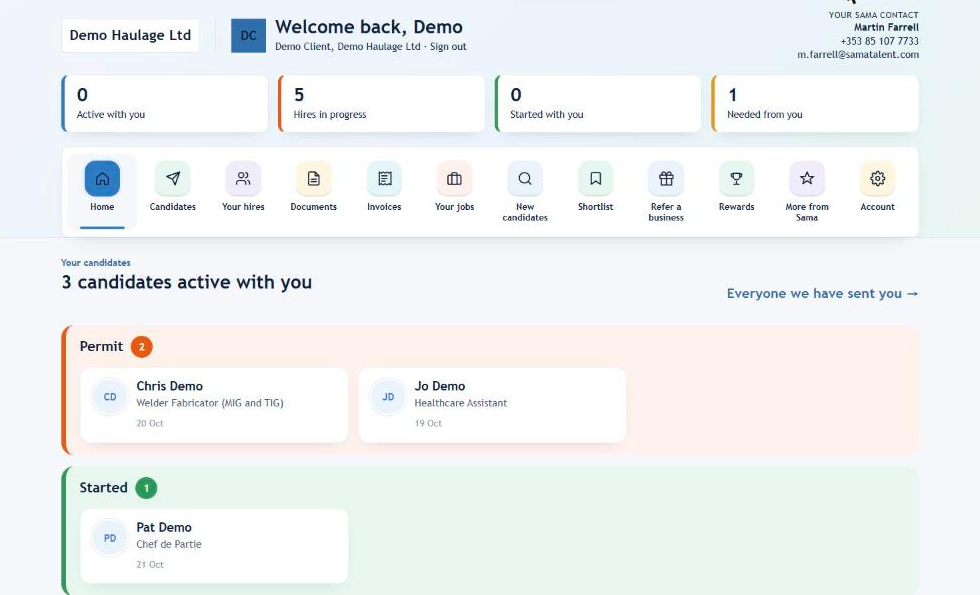Click the 3 candidates active with you heading

pos(186,282)
